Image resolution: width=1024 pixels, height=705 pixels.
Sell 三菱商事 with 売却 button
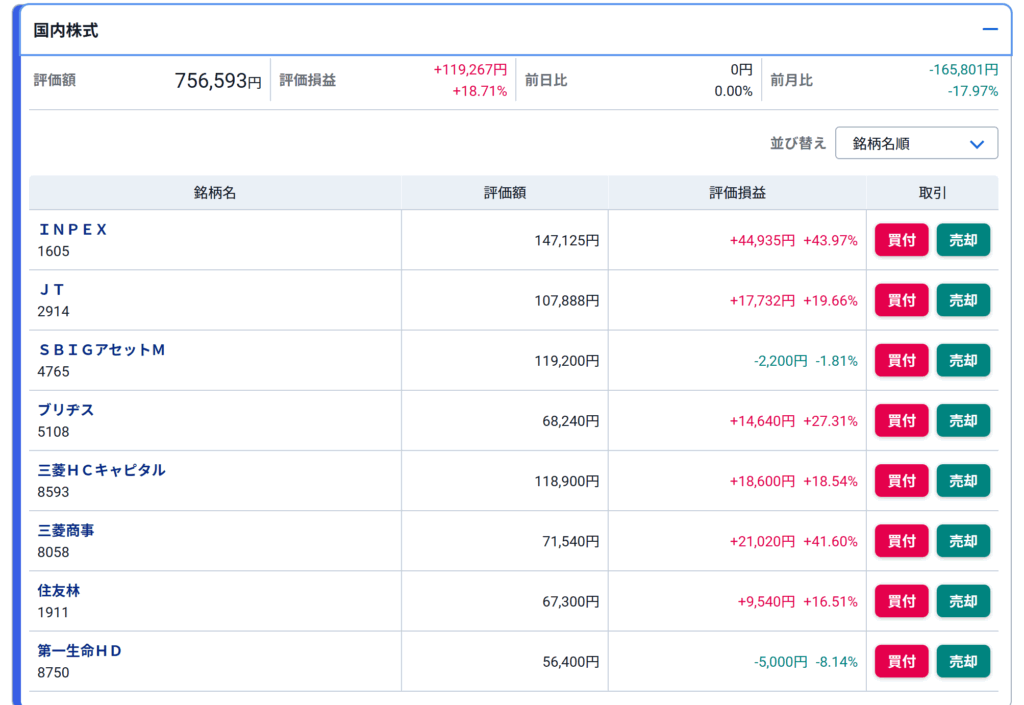point(963,541)
